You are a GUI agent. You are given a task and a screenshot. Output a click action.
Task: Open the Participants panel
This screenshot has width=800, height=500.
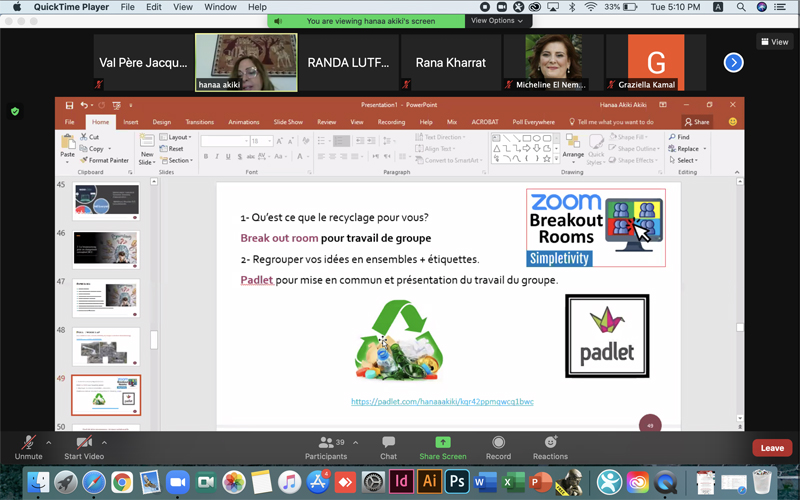pyautogui.click(x=326, y=447)
